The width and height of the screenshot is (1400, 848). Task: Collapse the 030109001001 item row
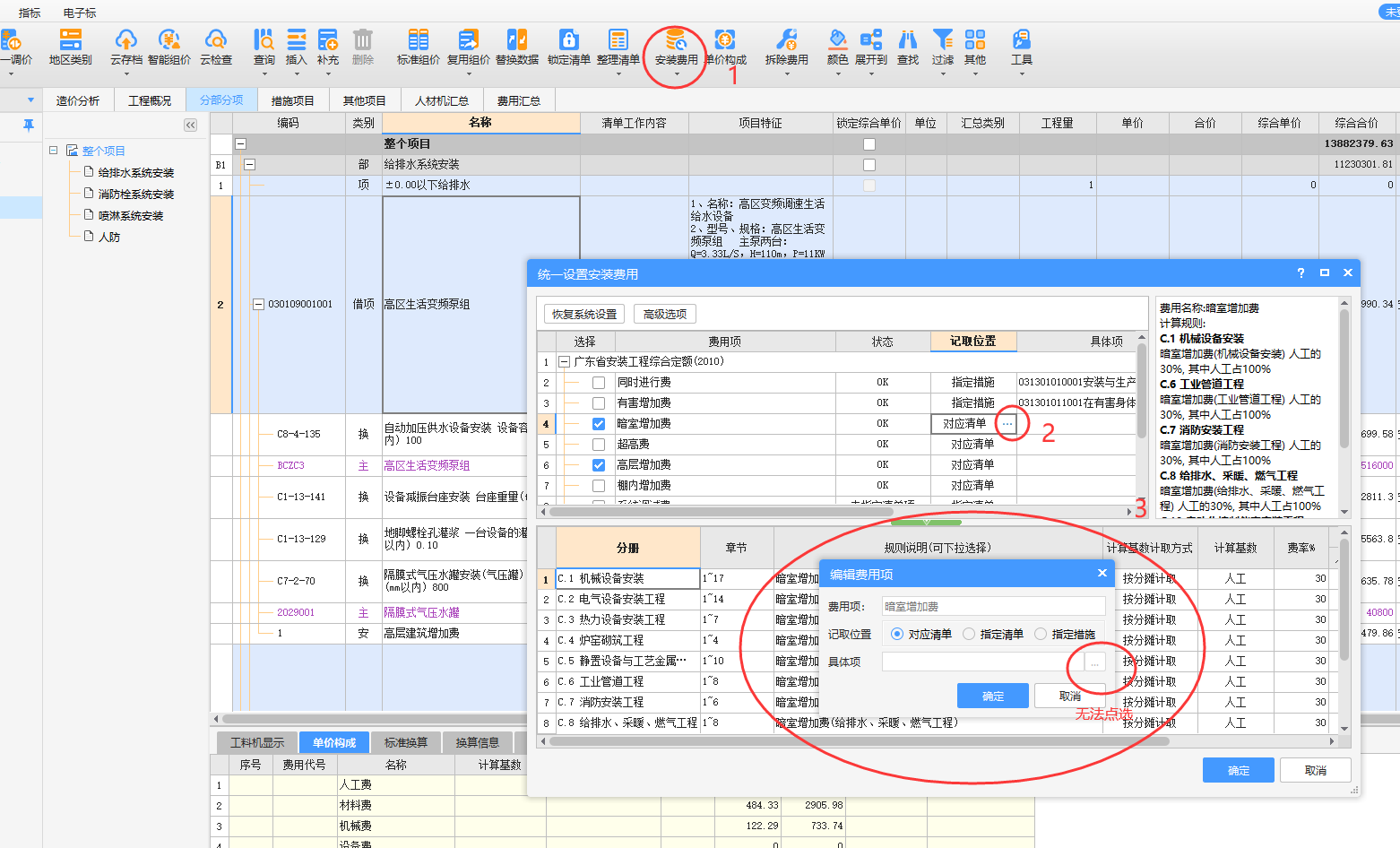pos(258,305)
